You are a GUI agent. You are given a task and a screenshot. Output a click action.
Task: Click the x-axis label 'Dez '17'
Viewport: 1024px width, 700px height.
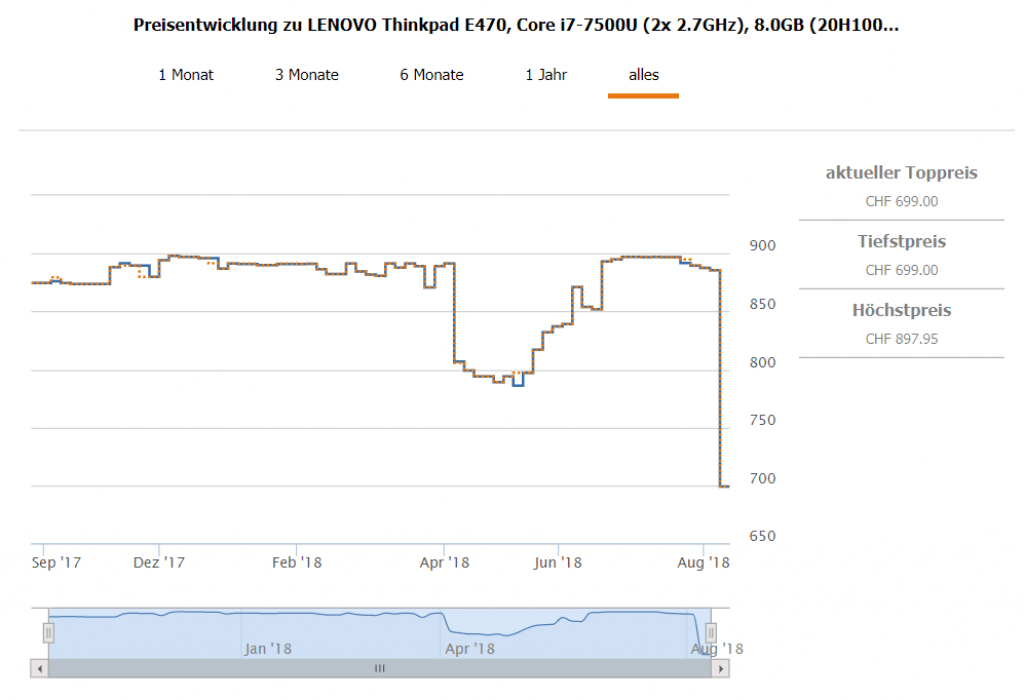(x=159, y=563)
